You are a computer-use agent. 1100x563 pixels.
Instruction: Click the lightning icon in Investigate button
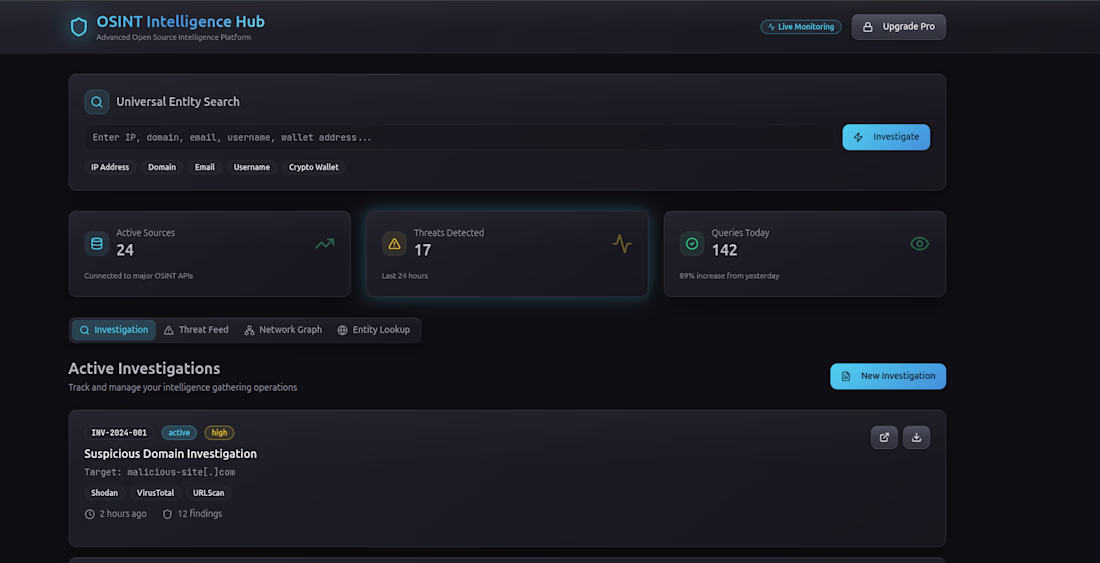click(x=858, y=137)
